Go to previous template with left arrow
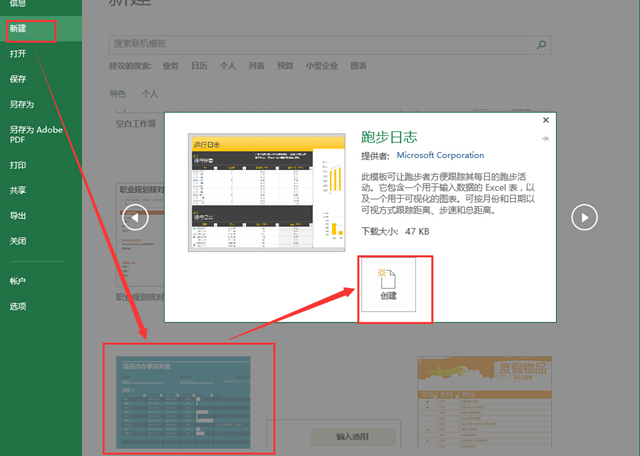Image resolution: width=640 pixels, height=456 pixels. [135, 217]
